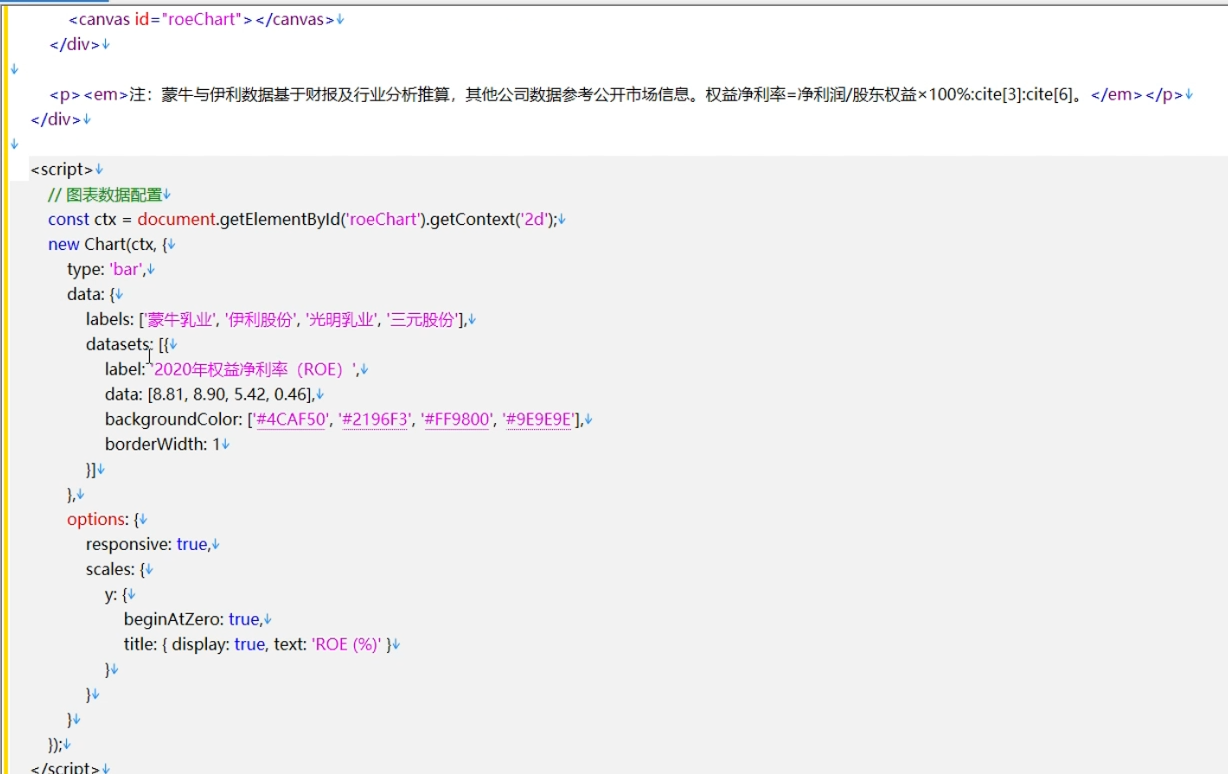The height and width of the screenshot is (774, 1228).
Task: Click the color code #FF9800
Action: click(458, 419)
